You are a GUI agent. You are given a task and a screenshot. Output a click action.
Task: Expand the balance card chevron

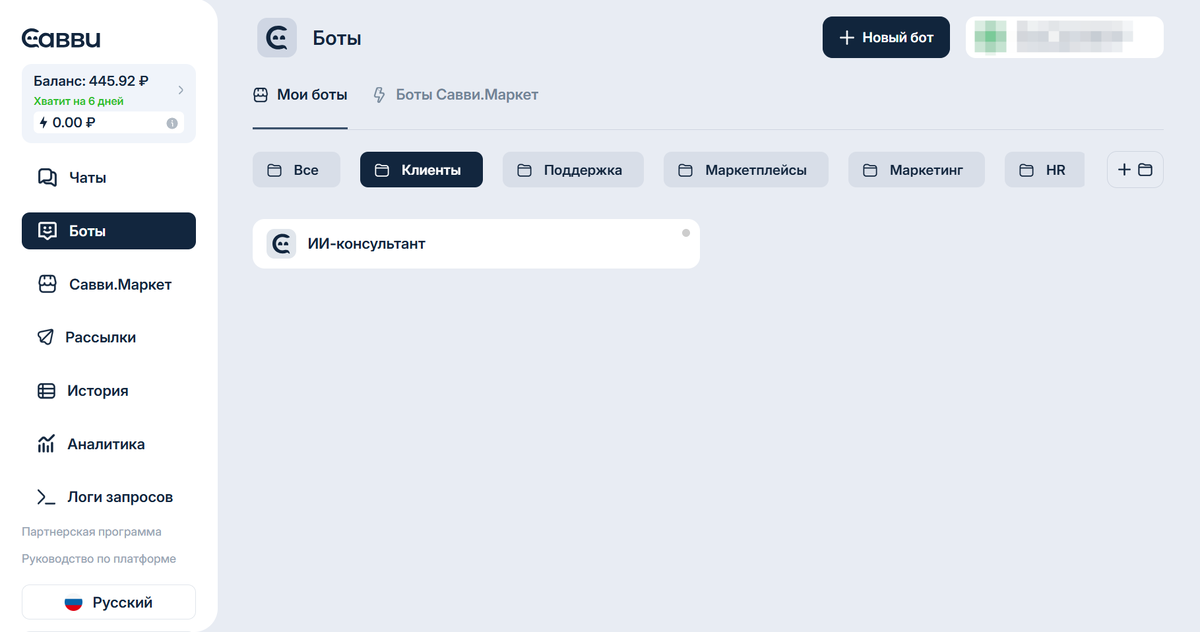coord(181,88)
